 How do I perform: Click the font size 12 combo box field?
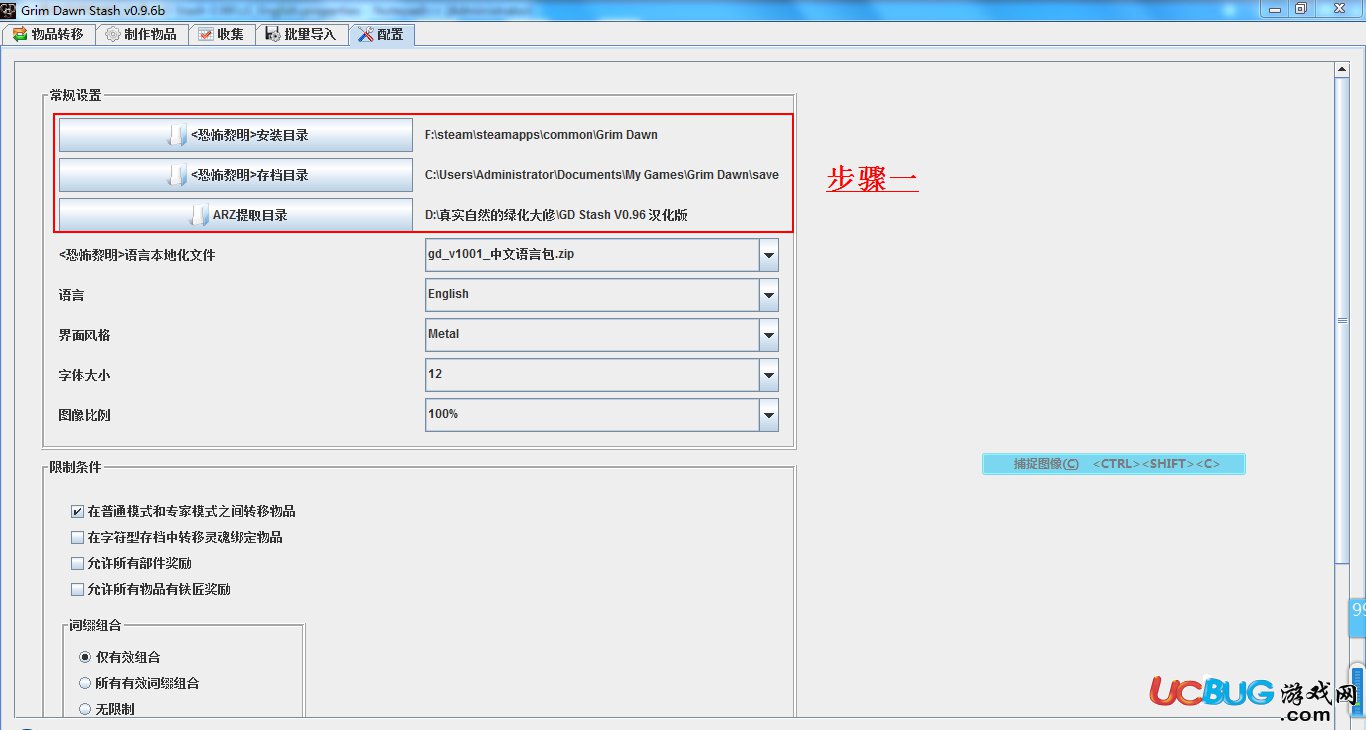[x=602, y=375]
